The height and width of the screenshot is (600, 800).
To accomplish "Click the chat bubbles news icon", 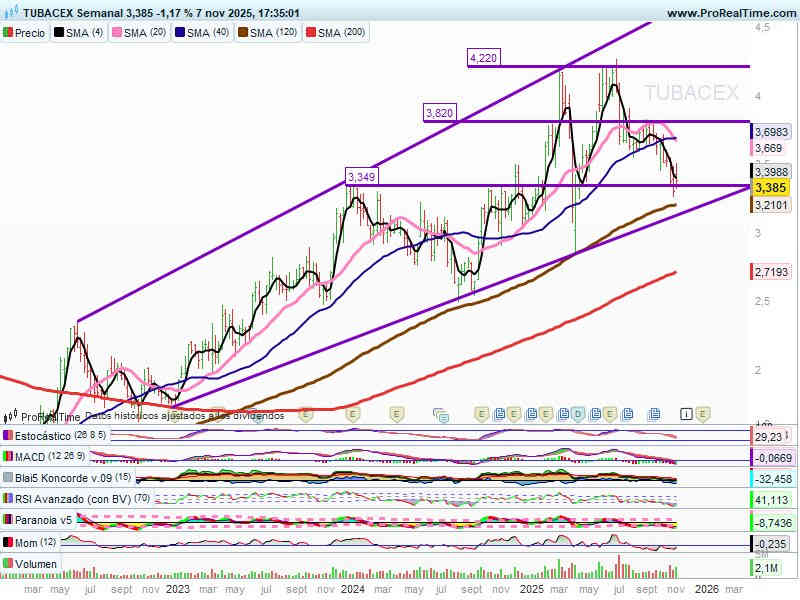I will coord(439,413).
